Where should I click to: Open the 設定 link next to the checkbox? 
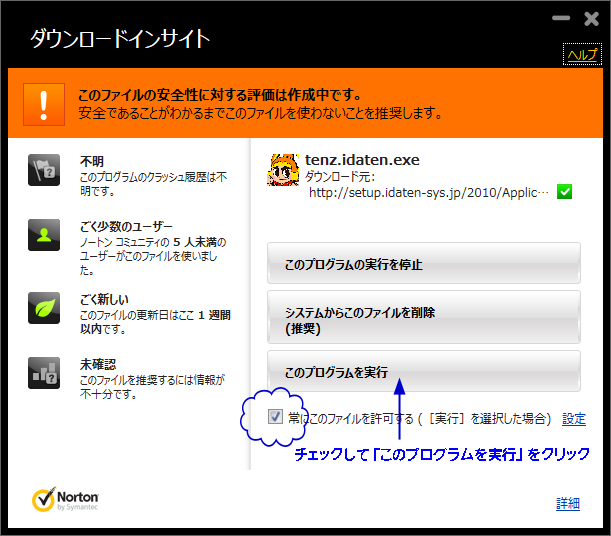(573, 418)
